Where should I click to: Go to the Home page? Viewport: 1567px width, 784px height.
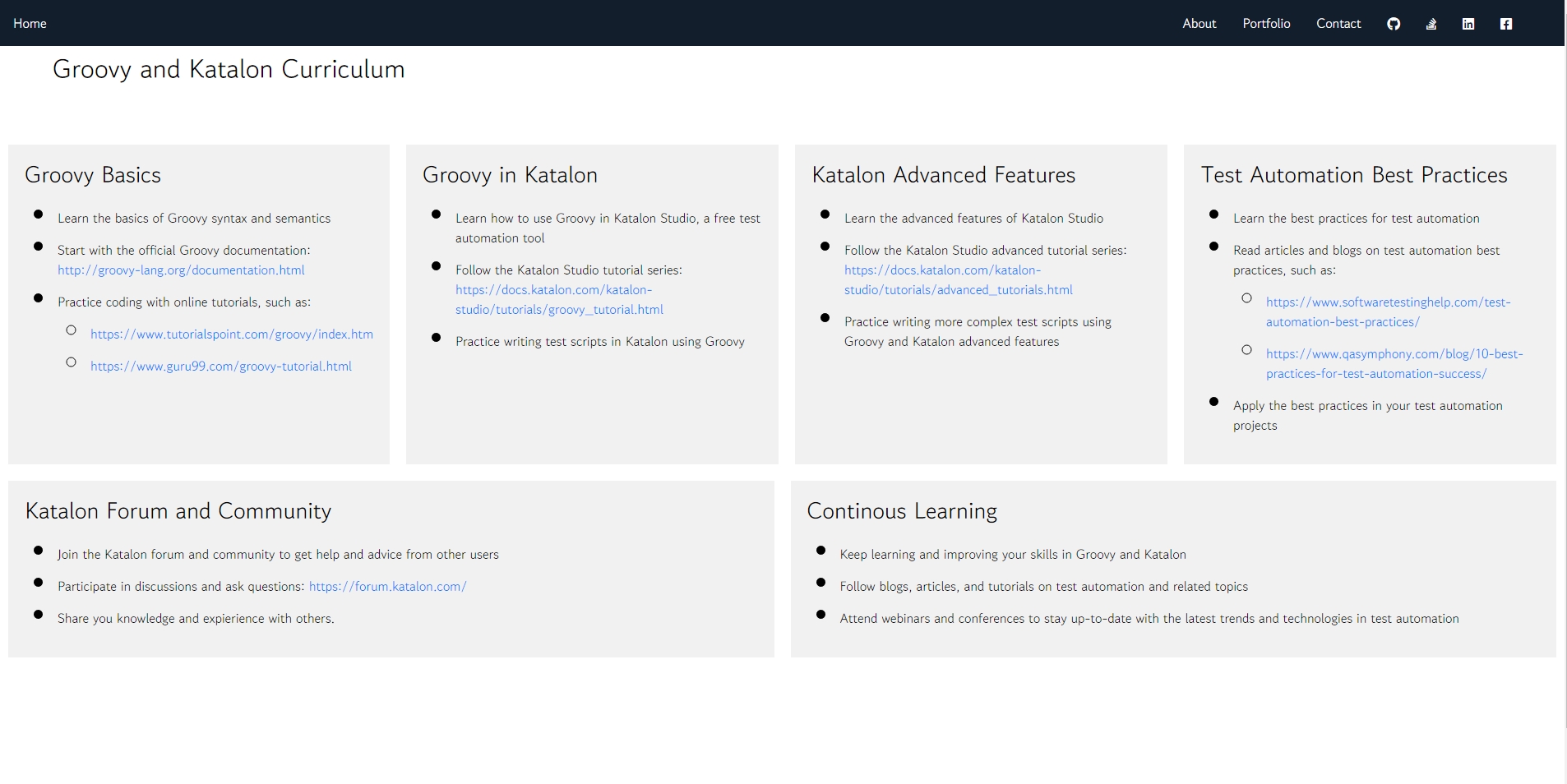[x=30, y=23]
